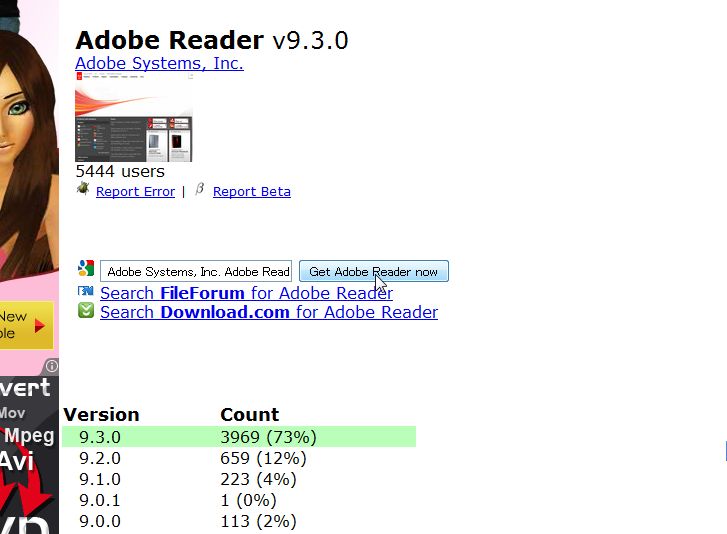Screen dimensions: 727x534
Task: Click the Google search icon
Action: (x=86, y=268)
